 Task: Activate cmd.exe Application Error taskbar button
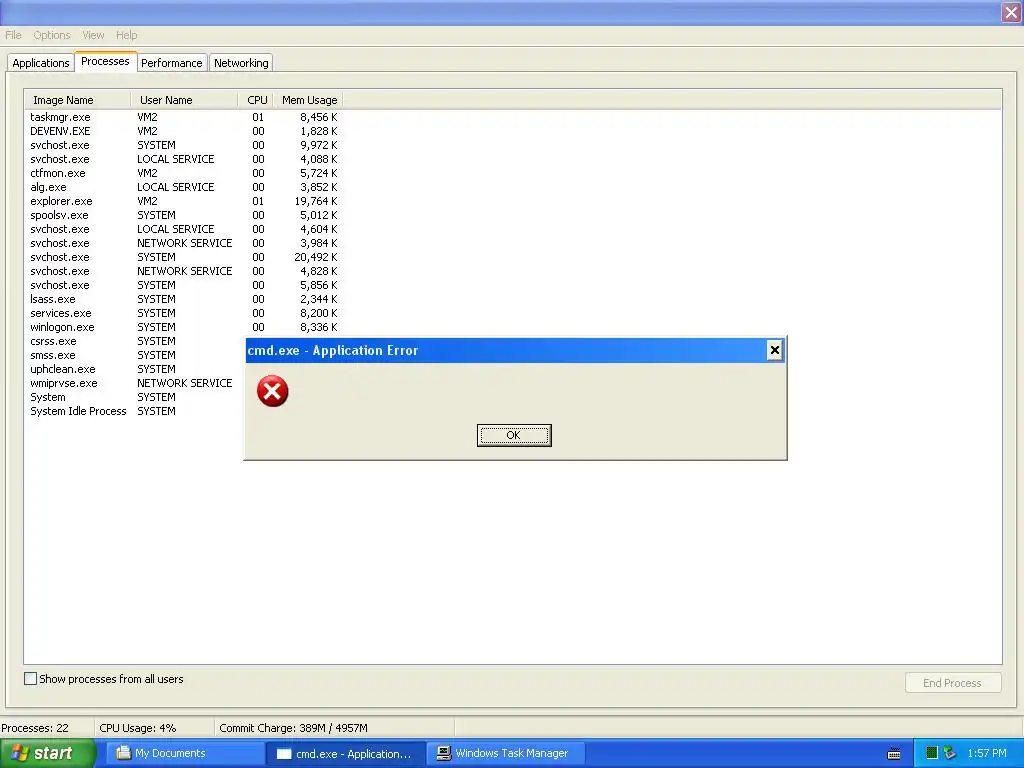346,754
